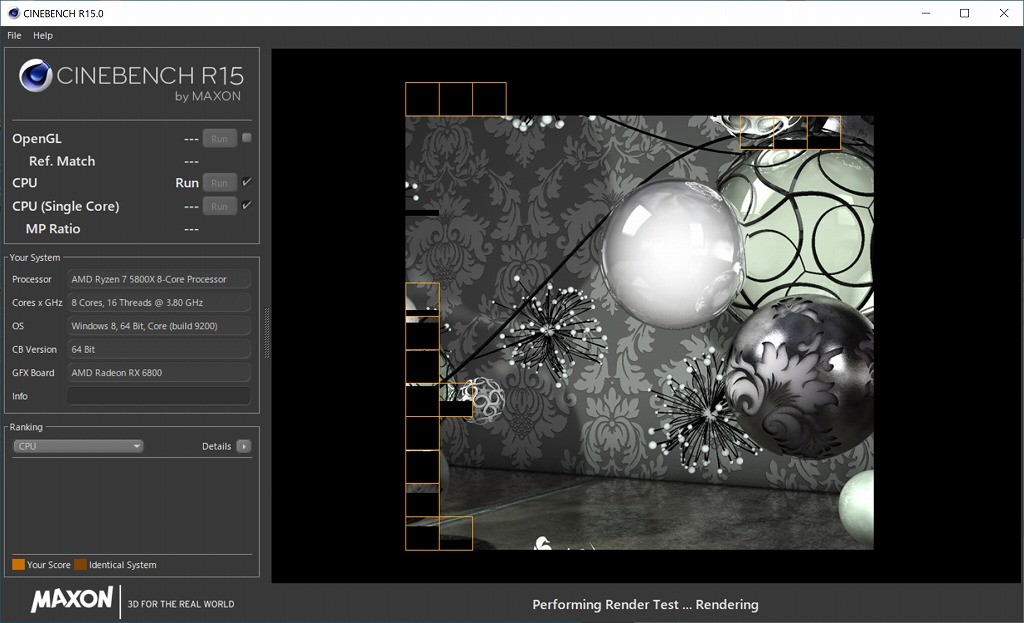Click the brown Identical System swatch
This screenshot has height=623, width=1024.
(80, 565)
